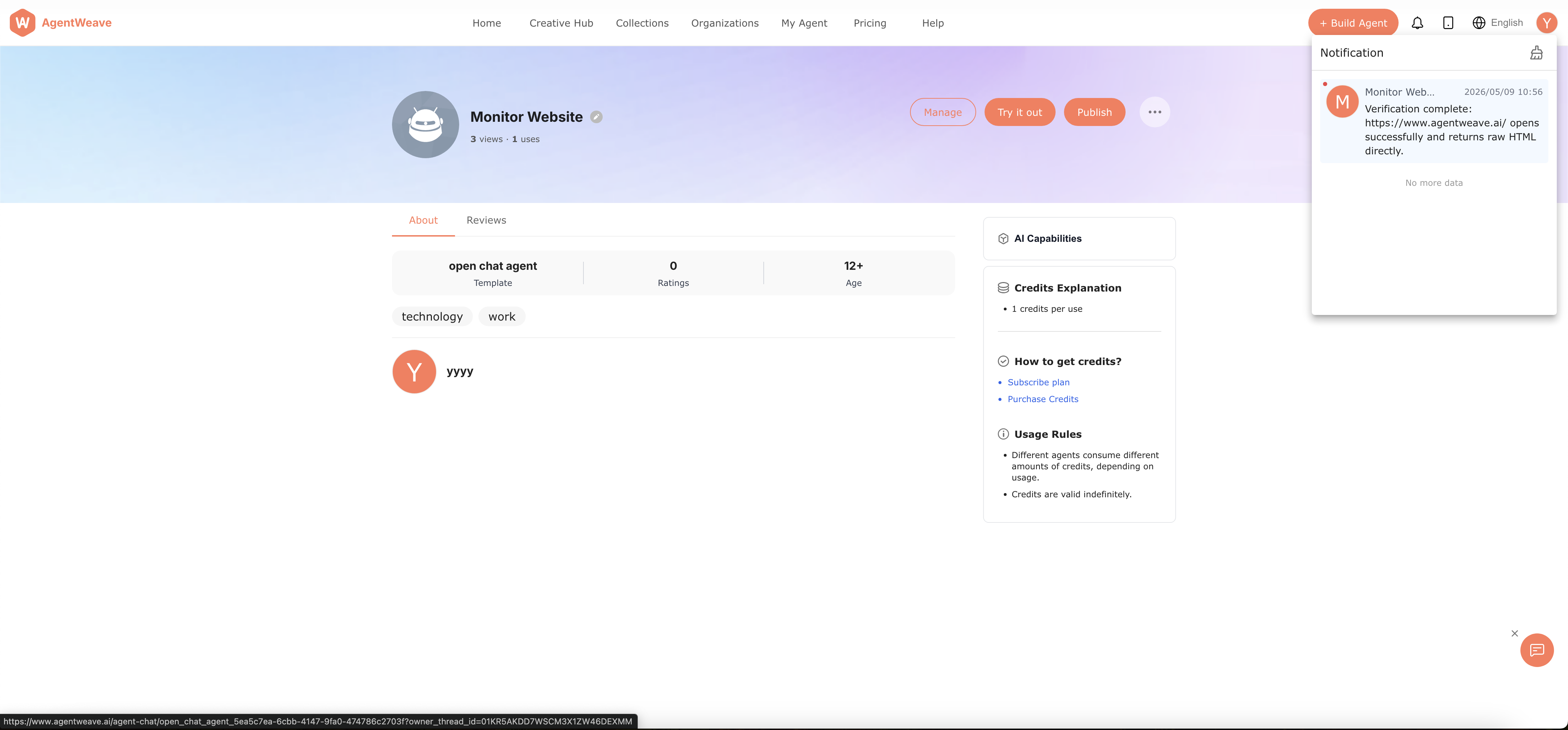Click the '1 uses' count text

(x=525, y=139)
